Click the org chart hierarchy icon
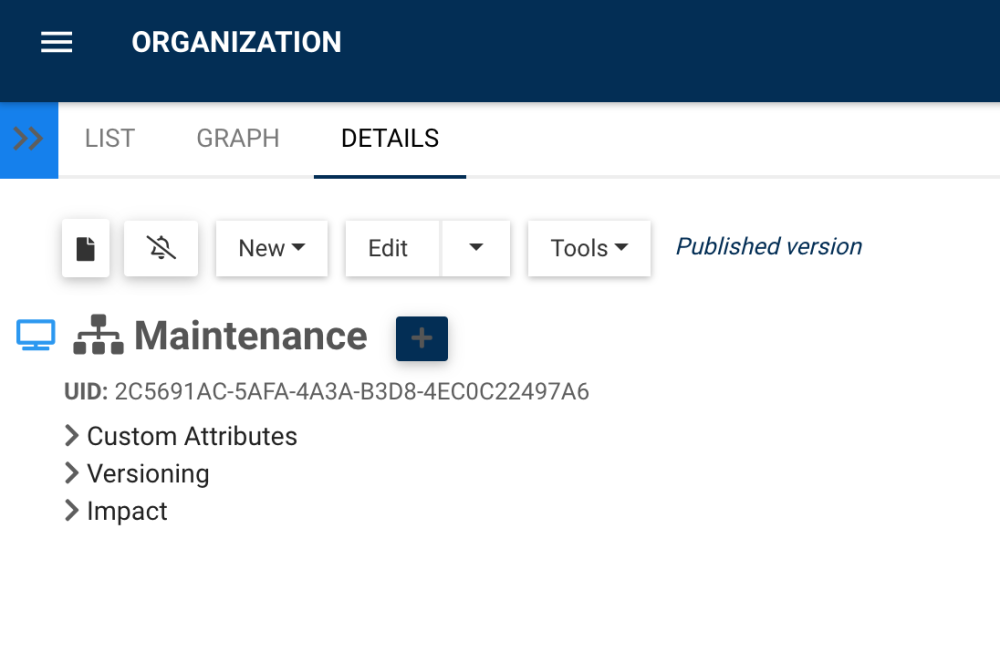Viewport: 1000px width, 653px height. pos(98,336)
